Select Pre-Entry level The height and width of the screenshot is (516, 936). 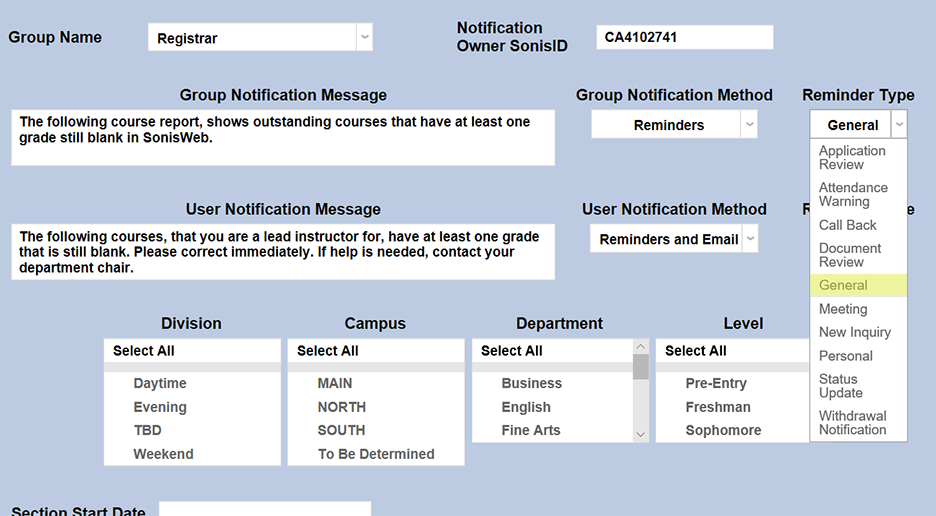[x=732, y=383]
